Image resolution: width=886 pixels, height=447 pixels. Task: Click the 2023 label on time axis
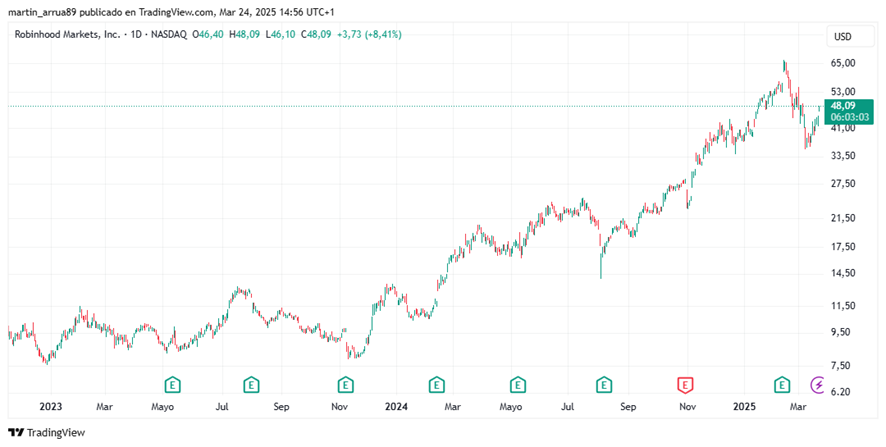(x=50, y=407)
